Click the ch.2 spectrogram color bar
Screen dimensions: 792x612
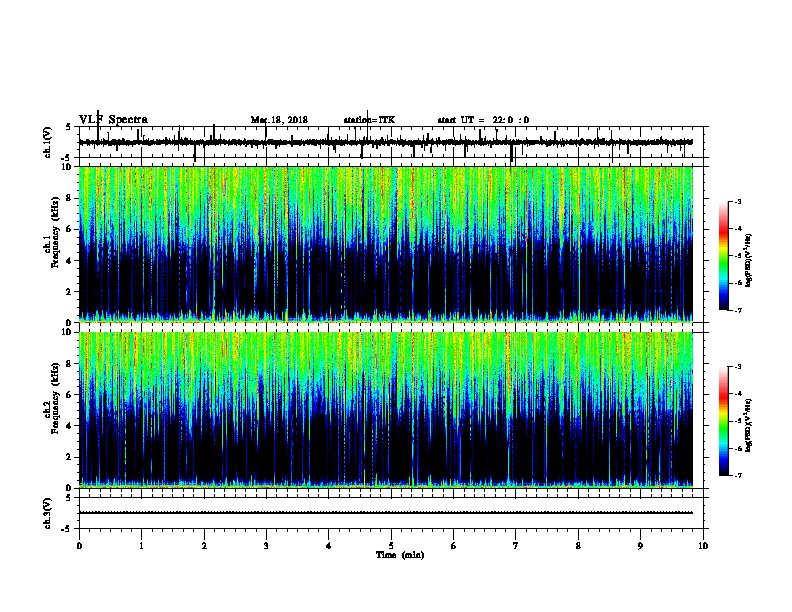[723, 421]
